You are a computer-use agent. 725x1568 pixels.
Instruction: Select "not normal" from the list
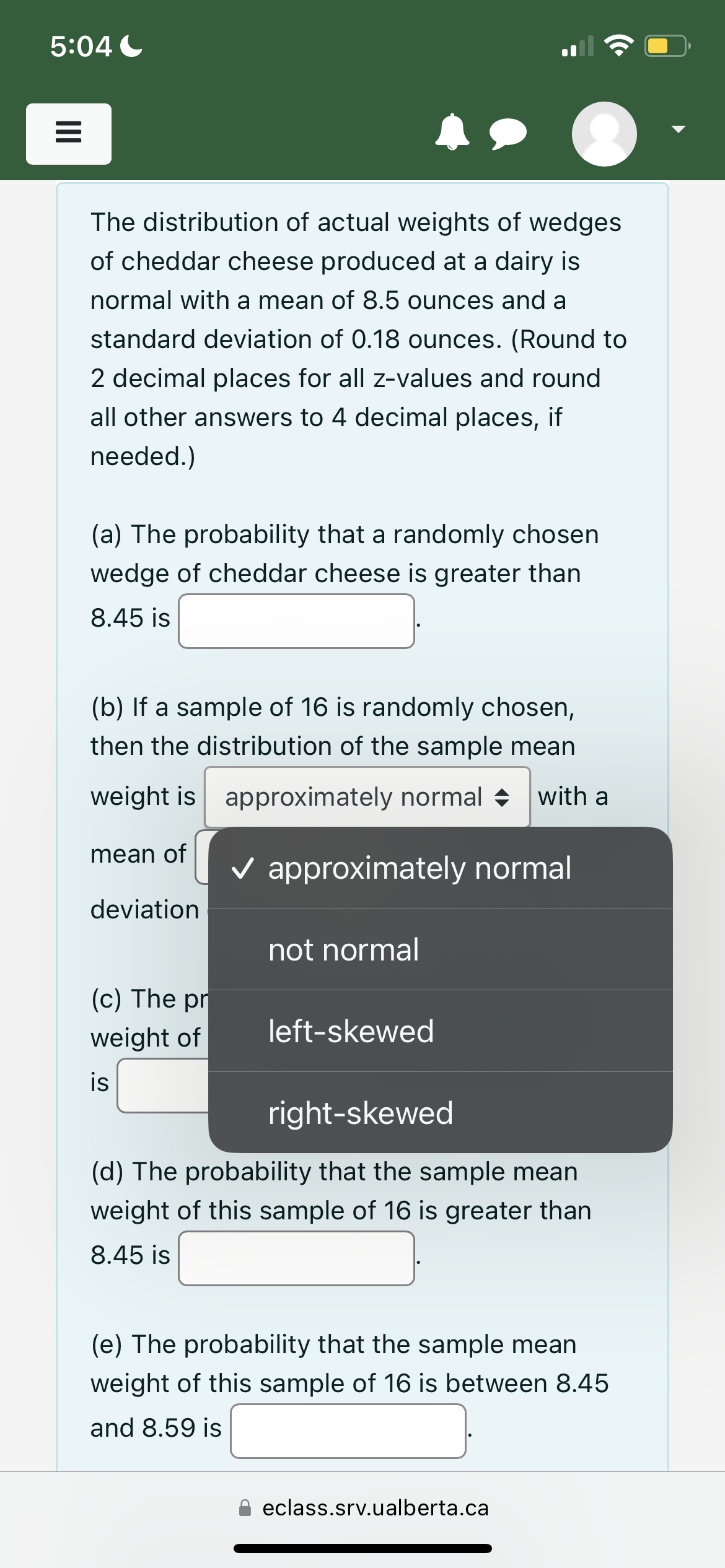[x=343, y=949]
